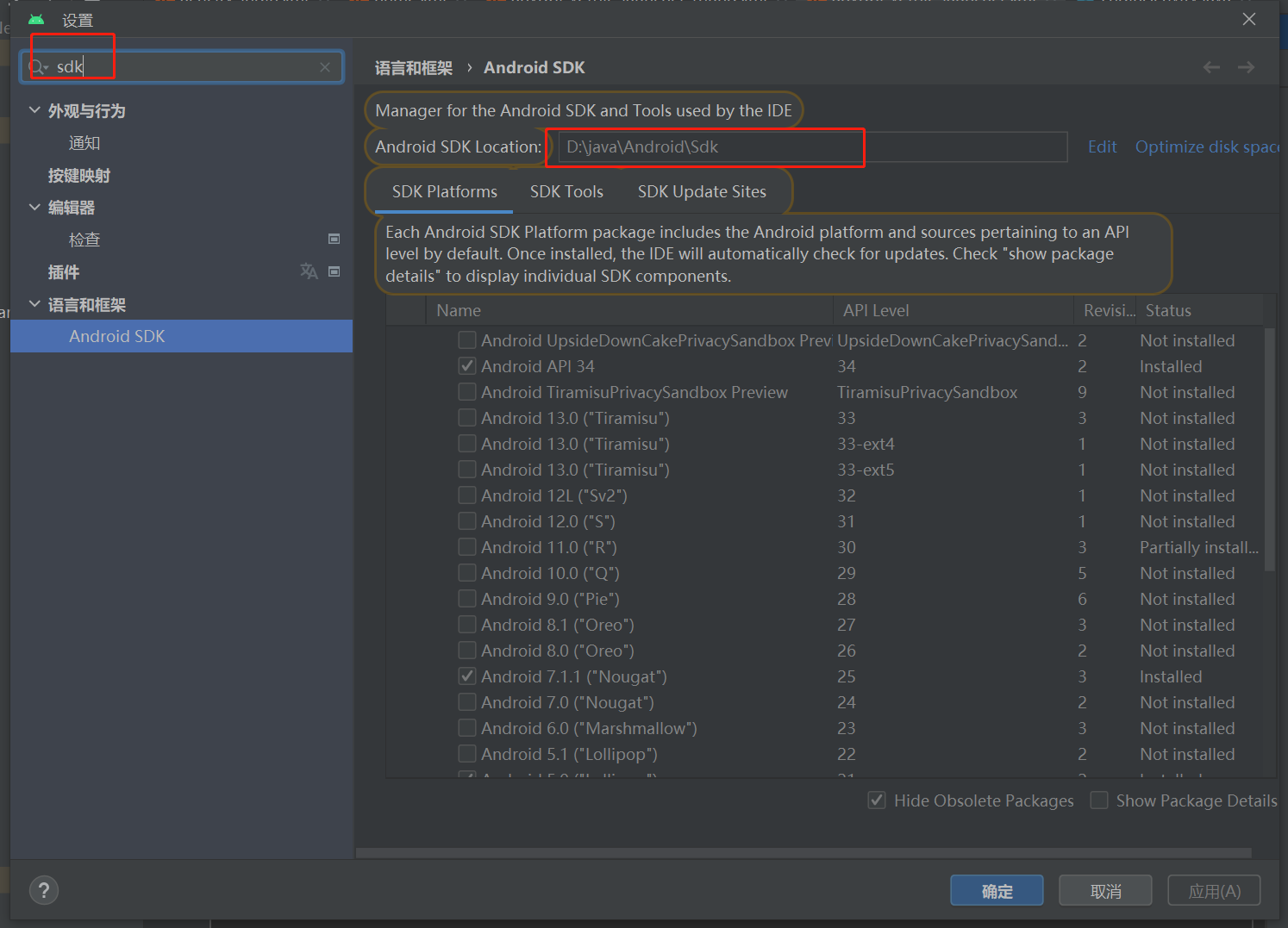Click the Installed status for Android API 34
Viewport: 1288px width, 928px height.
pyautogui.click(x=1171, y=366)
